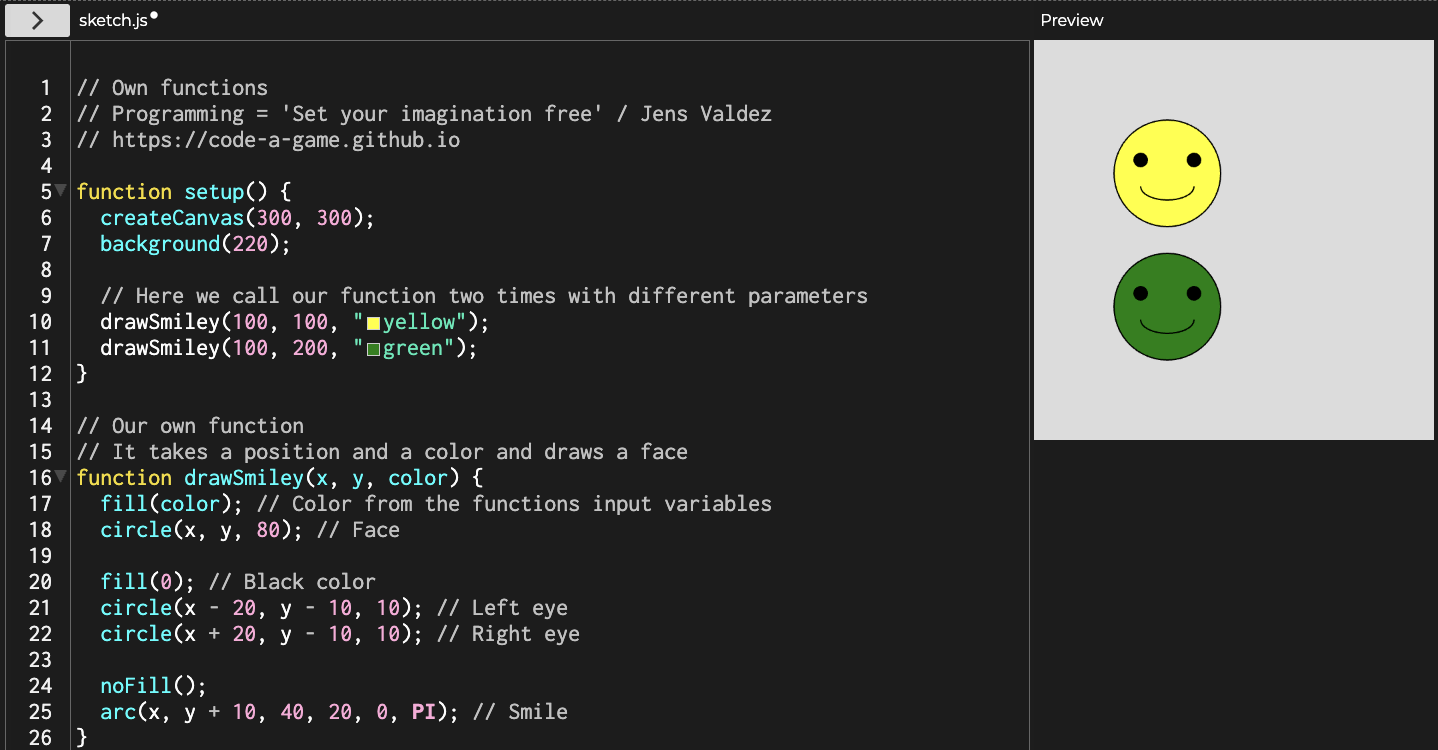Click the yellow smiley in the preview
The width and height of the screenshot is (1438, 750).
point(1167,172)
